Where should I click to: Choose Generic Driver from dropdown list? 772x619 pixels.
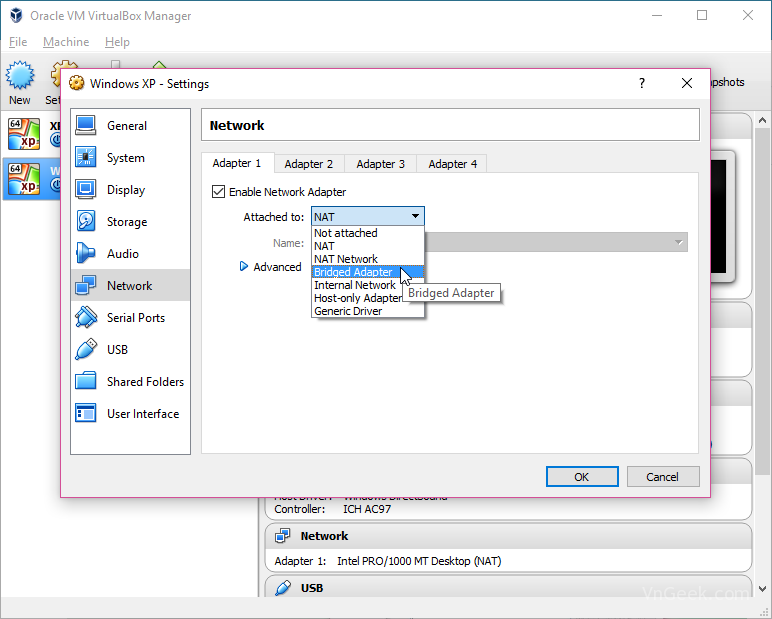pos(367,311)
